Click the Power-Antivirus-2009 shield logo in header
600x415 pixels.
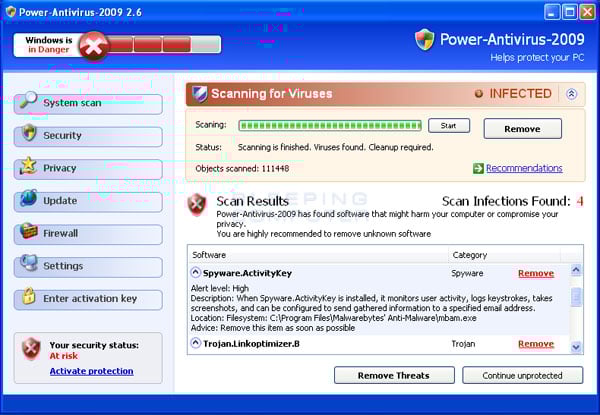pyautogui.click(x=425, y=40)
